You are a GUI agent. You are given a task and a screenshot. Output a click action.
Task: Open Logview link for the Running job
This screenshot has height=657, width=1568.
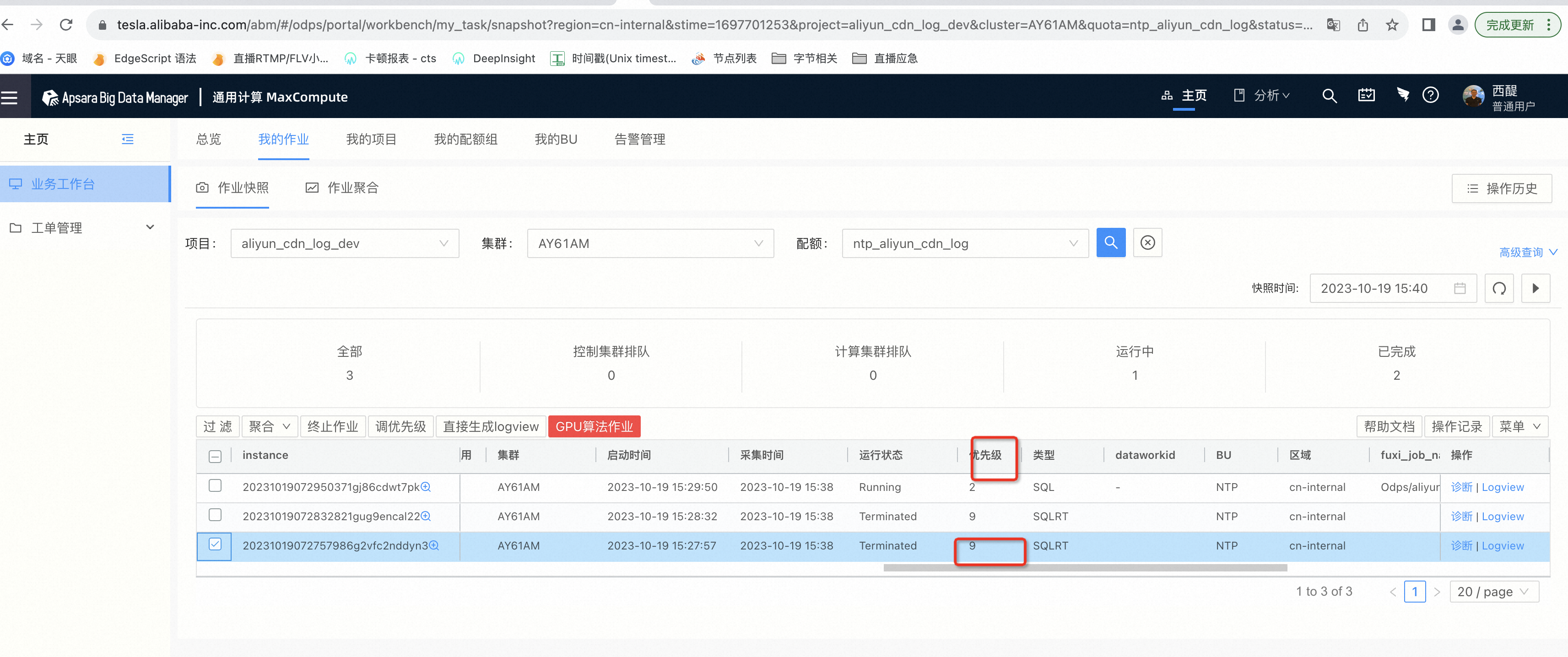point(1502,487)
